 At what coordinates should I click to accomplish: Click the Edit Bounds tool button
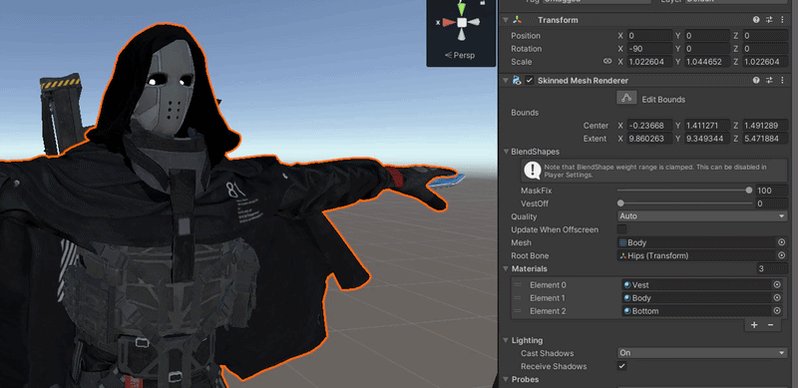click(x=626, y=98)
